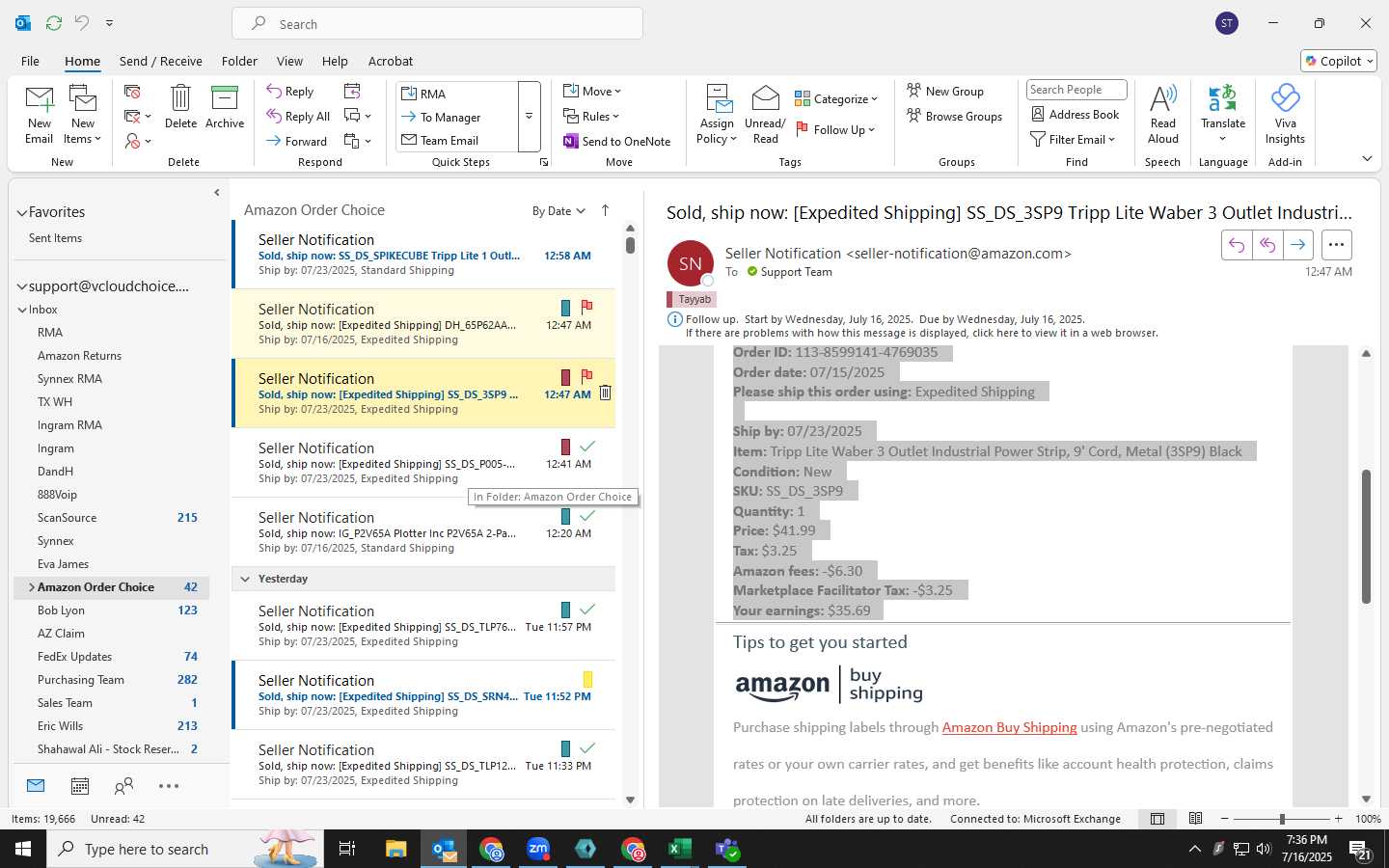Click the Copilot button
The image size is (1389, 868).
[x=1339, y=61]
